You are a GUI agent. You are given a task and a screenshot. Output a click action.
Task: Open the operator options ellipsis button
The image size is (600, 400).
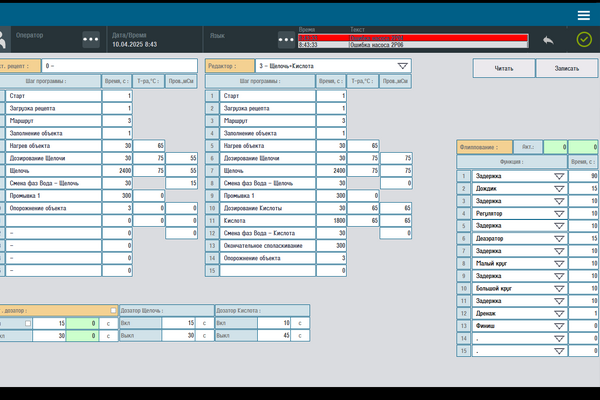coord(91,39)
